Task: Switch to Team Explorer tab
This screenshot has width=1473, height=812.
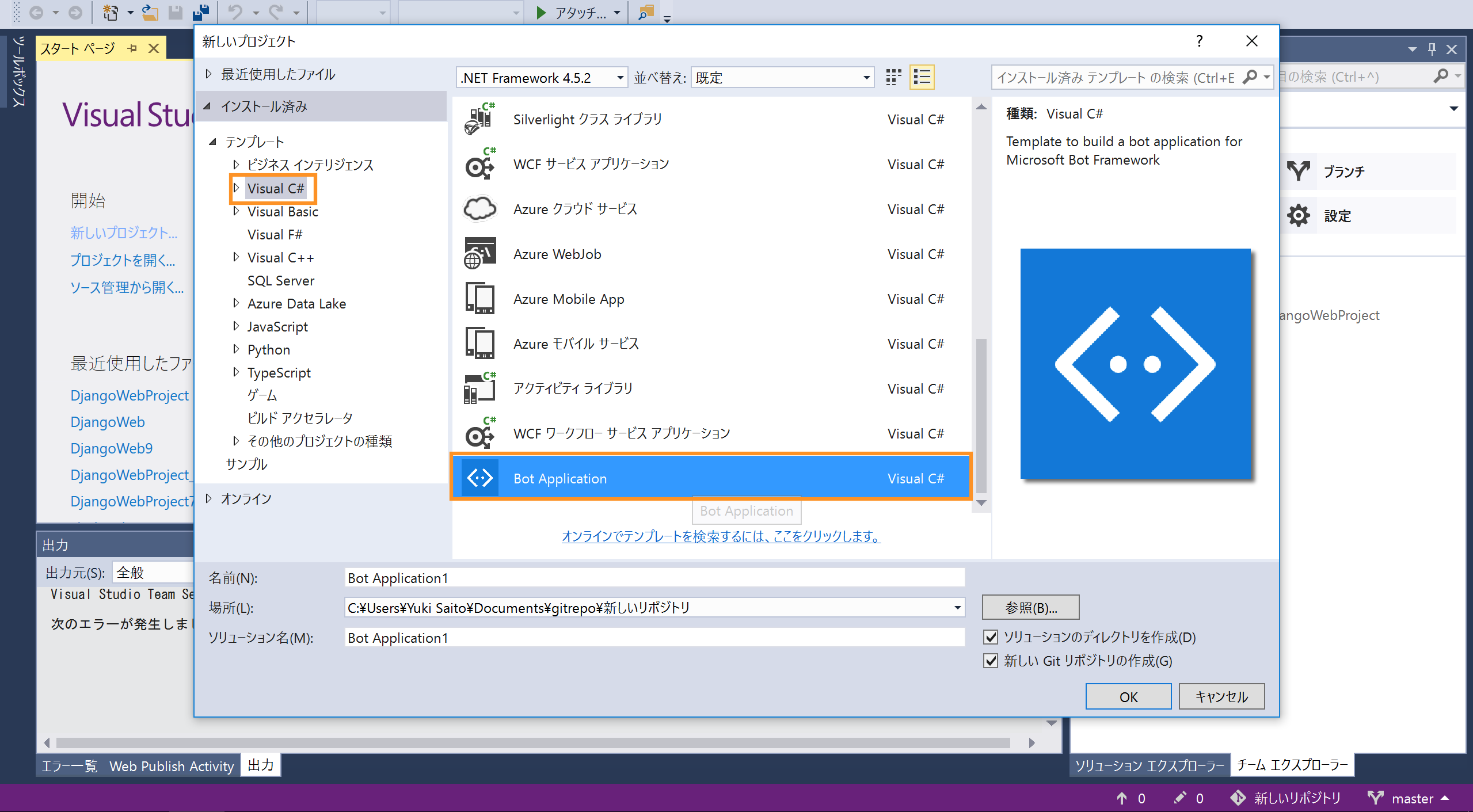Action: (1292, 765)
